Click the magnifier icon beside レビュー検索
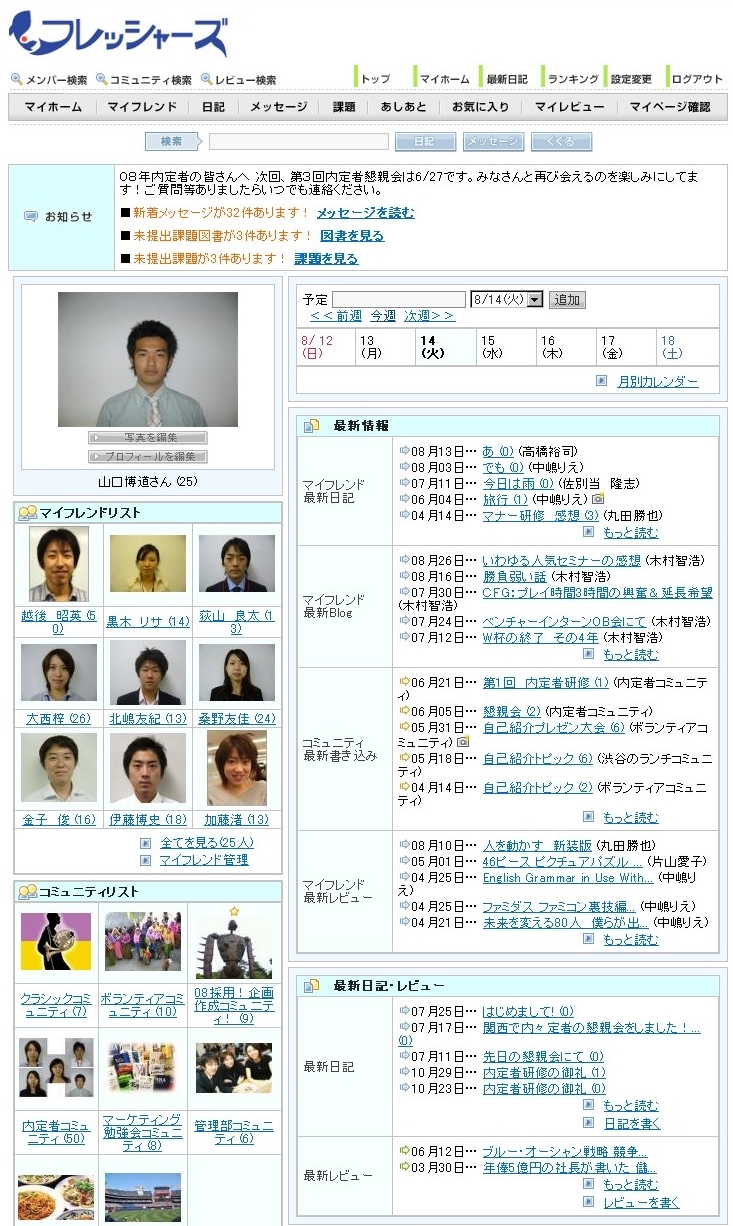The width and height of the screenshot is (733, 1226). [x=206, y=79]
